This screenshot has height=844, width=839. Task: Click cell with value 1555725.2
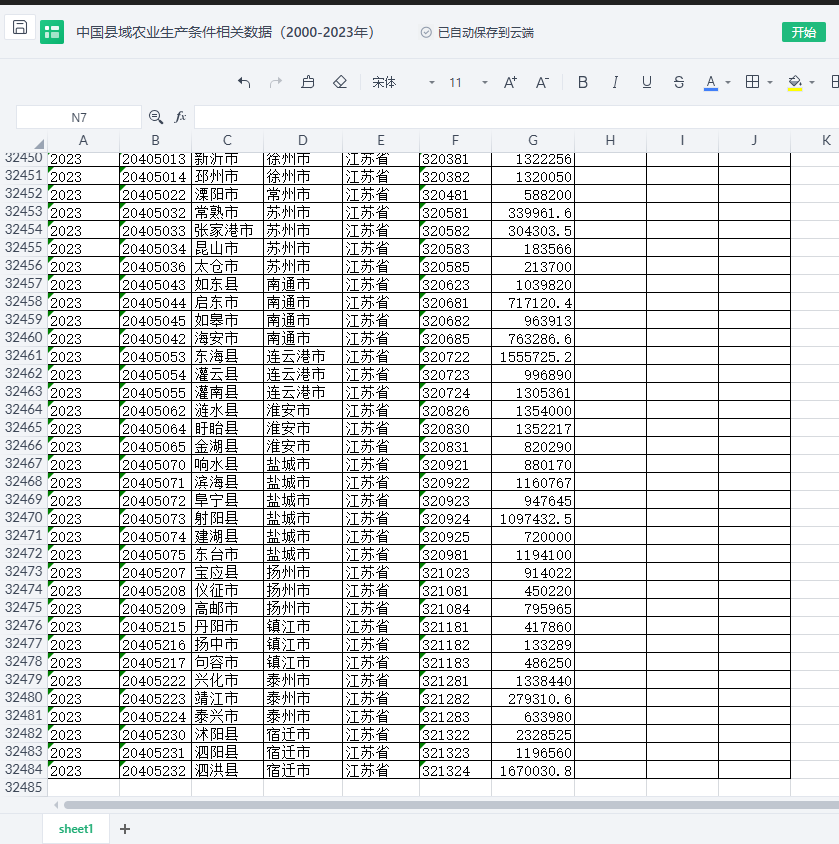pyautogui.click(x=533, y=356)
